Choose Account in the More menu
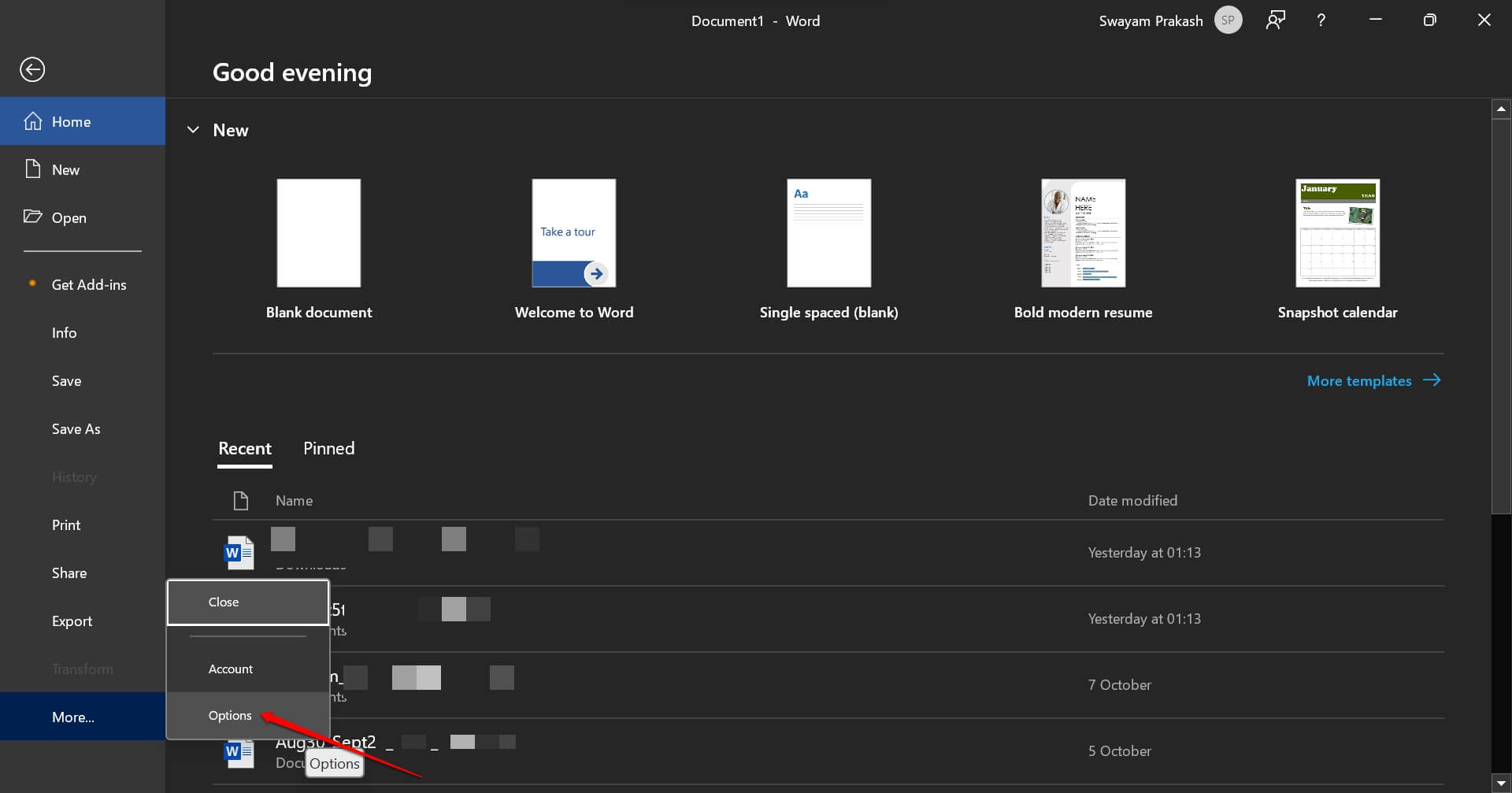The image size is (1512, 793). [x=230, y=669]
